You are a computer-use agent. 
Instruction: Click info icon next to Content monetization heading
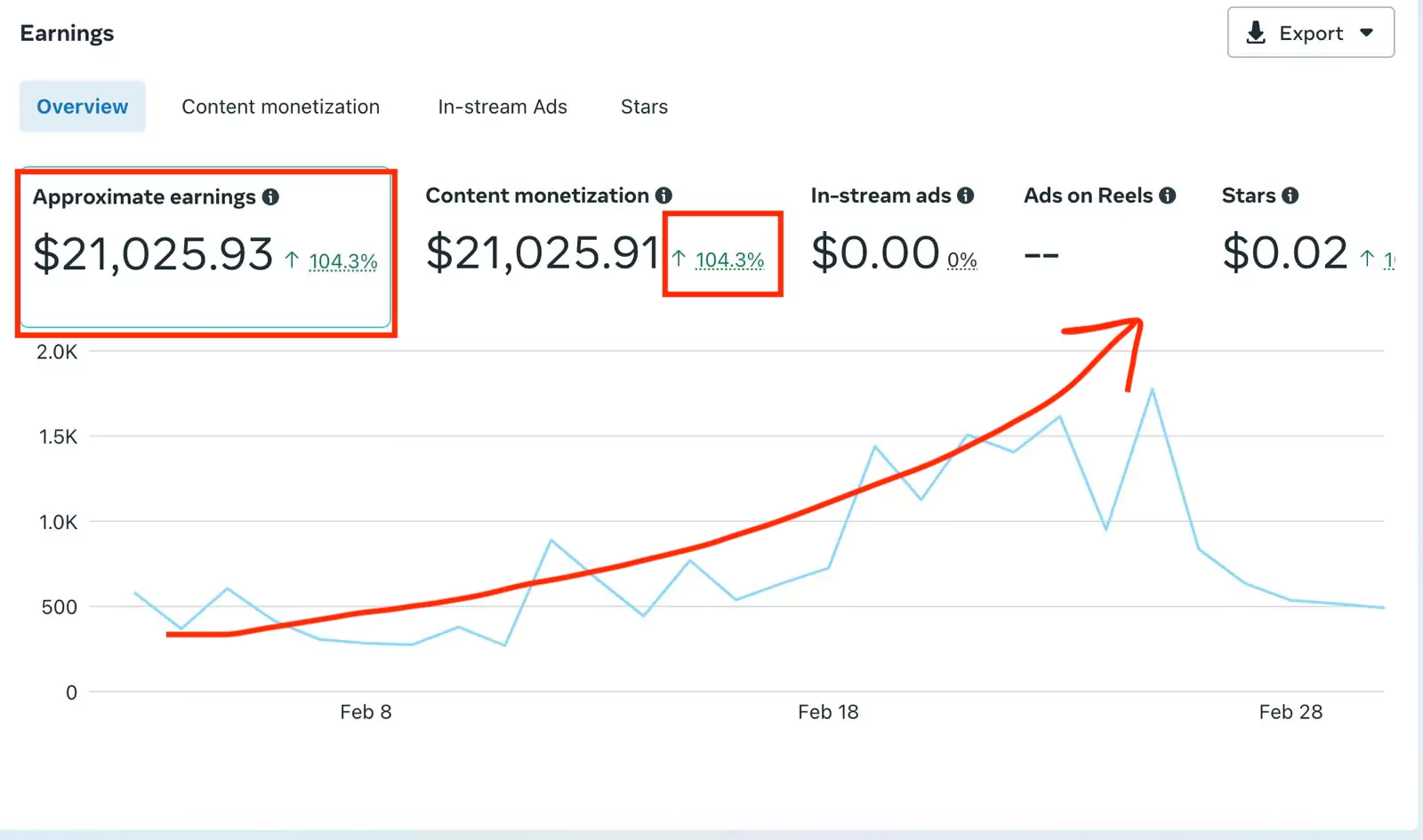click(663, 196)
